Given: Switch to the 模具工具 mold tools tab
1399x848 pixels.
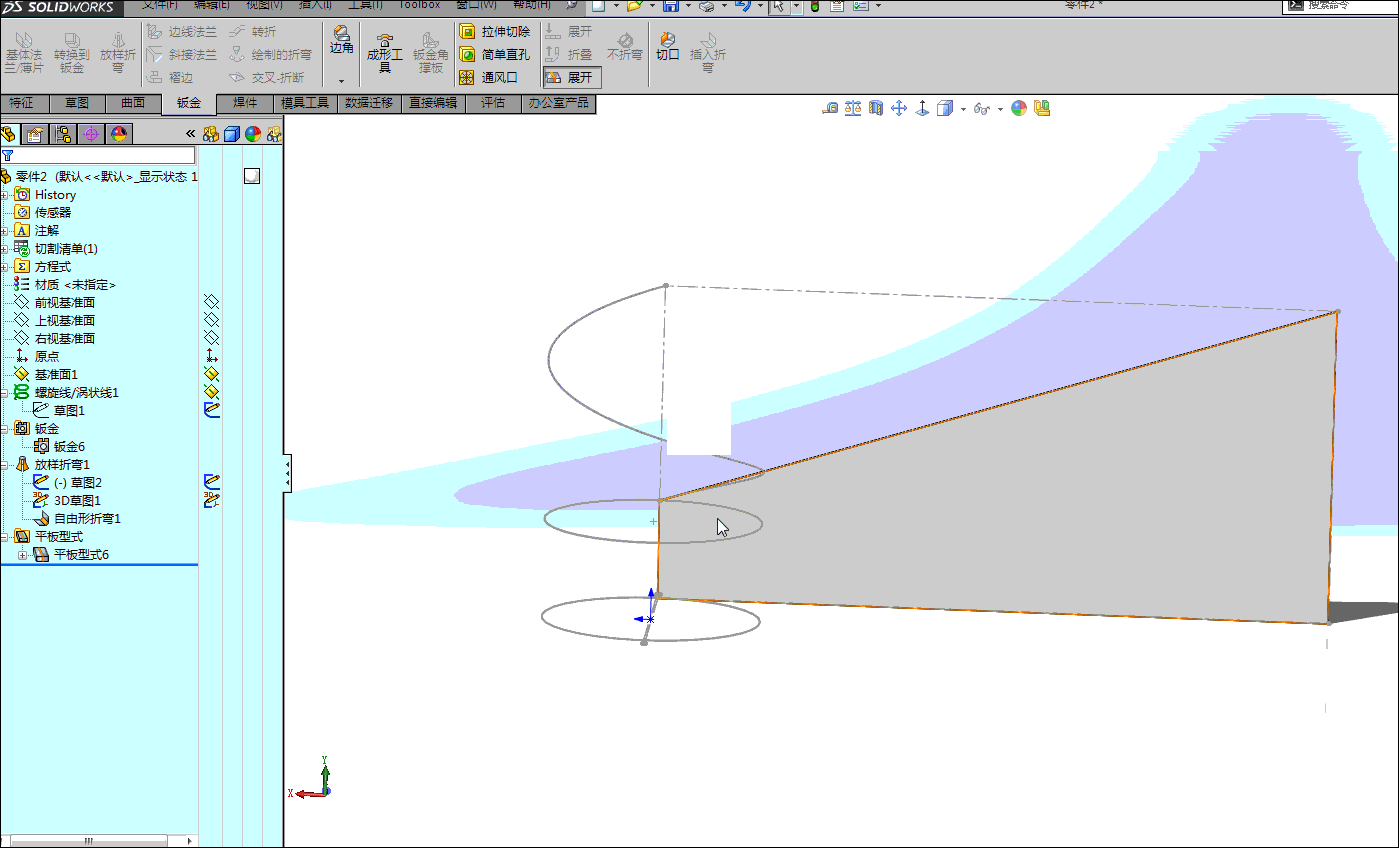Looking at the screenshot, I should (305, 103).
